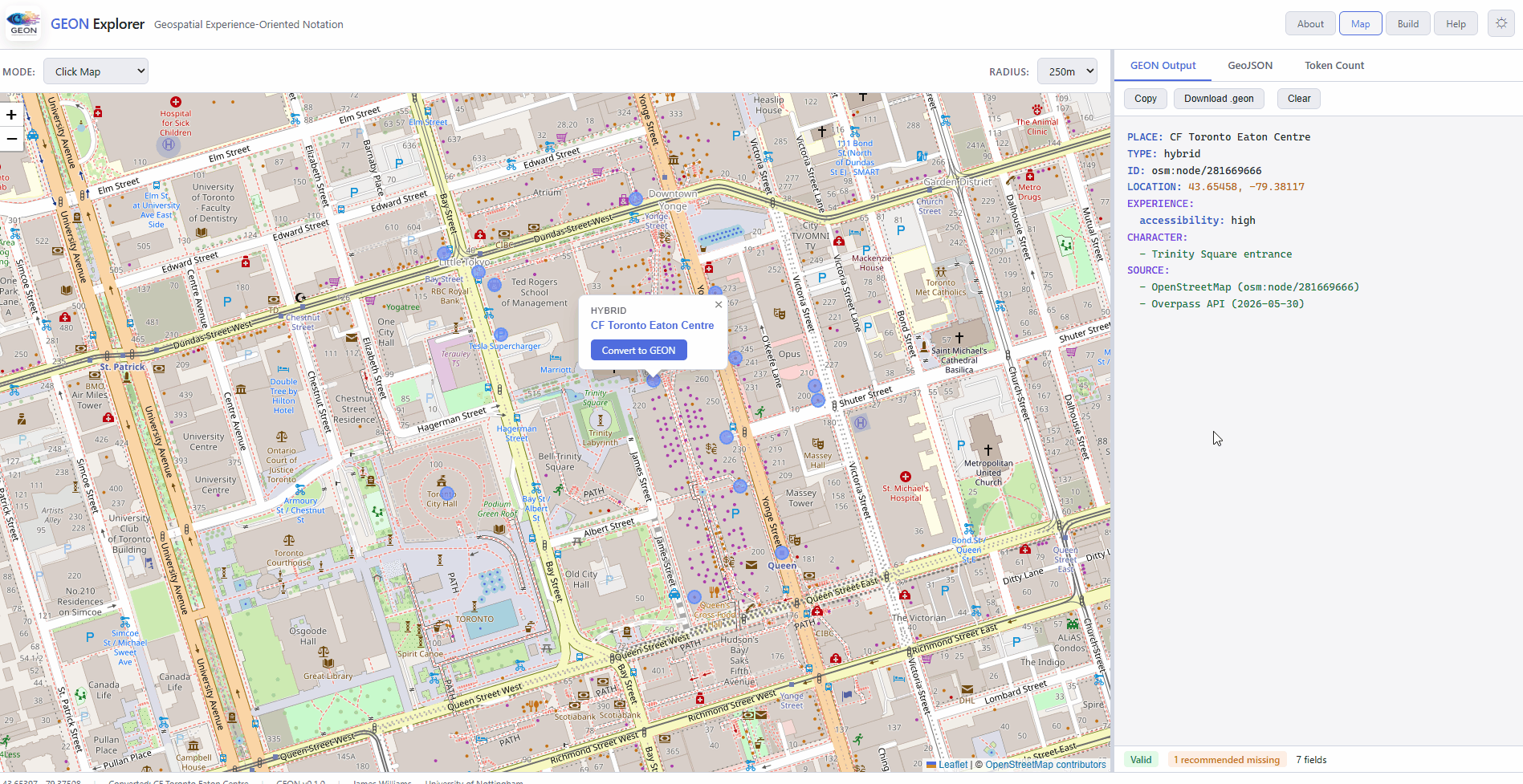Click the 7 fields status text
Image resolution: width=1523 pixels, height=784 pixels.
click(1311, 760)
